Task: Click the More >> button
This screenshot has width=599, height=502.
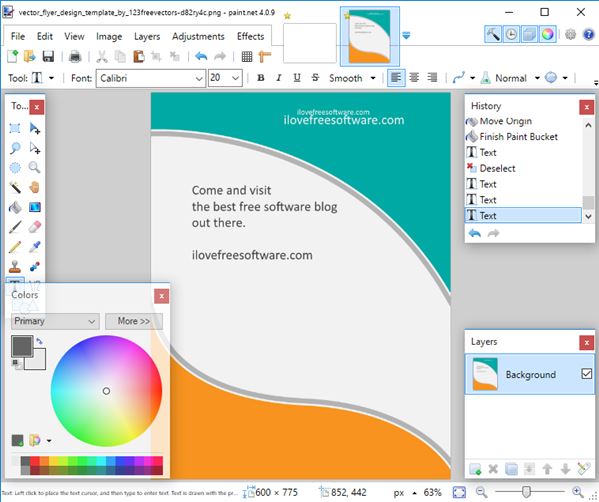Action: pos(134,321)
